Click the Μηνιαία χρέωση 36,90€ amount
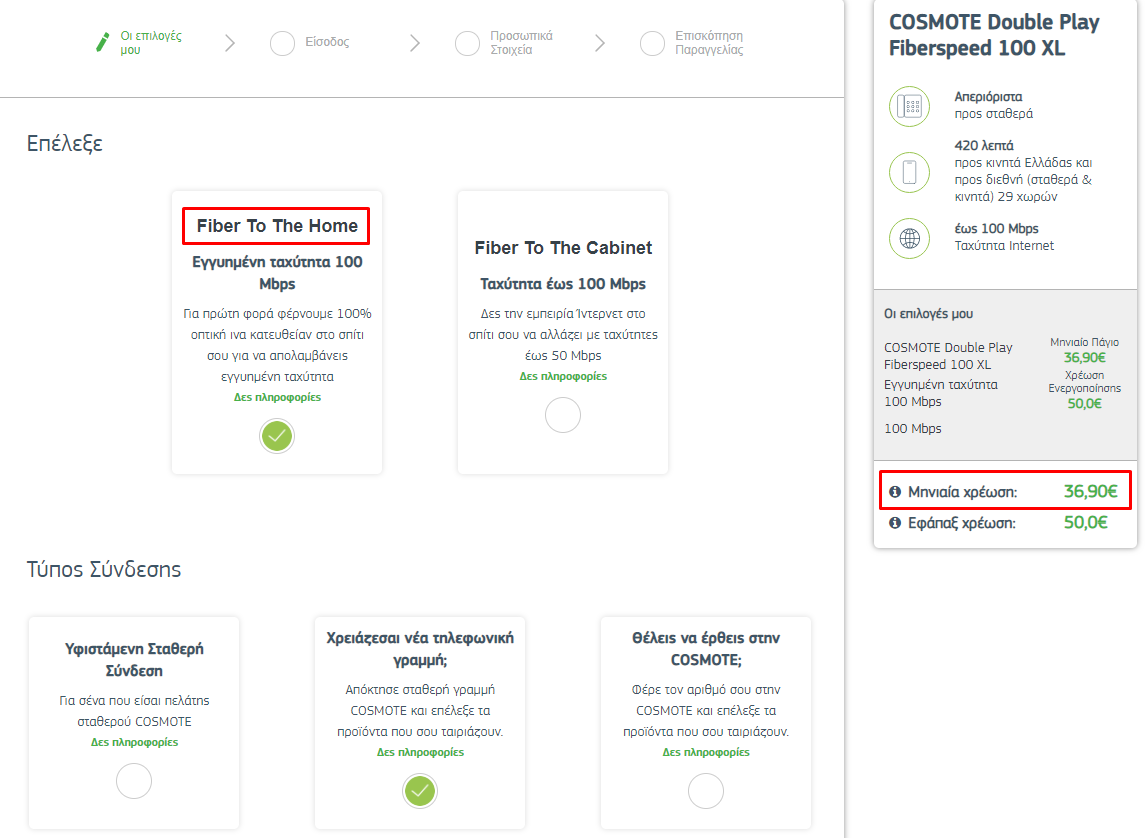Screen dimensions: 1146x838 tap(1090, 492)
